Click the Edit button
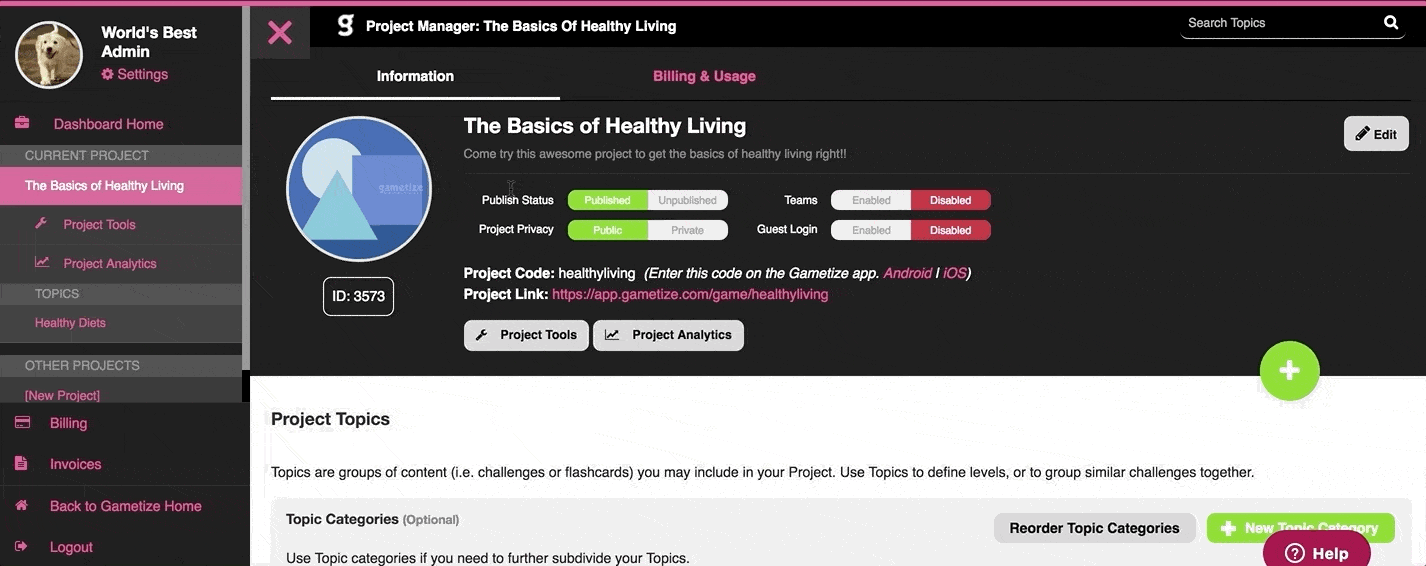The width and height of the screenshot is (1426, 566). 1376,134
